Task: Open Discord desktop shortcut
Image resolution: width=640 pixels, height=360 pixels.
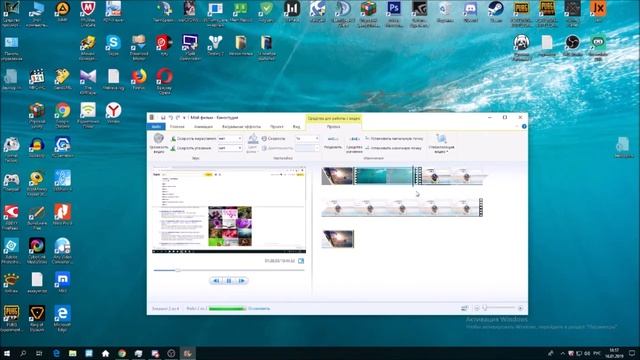Action: click(x=471, y=11)
